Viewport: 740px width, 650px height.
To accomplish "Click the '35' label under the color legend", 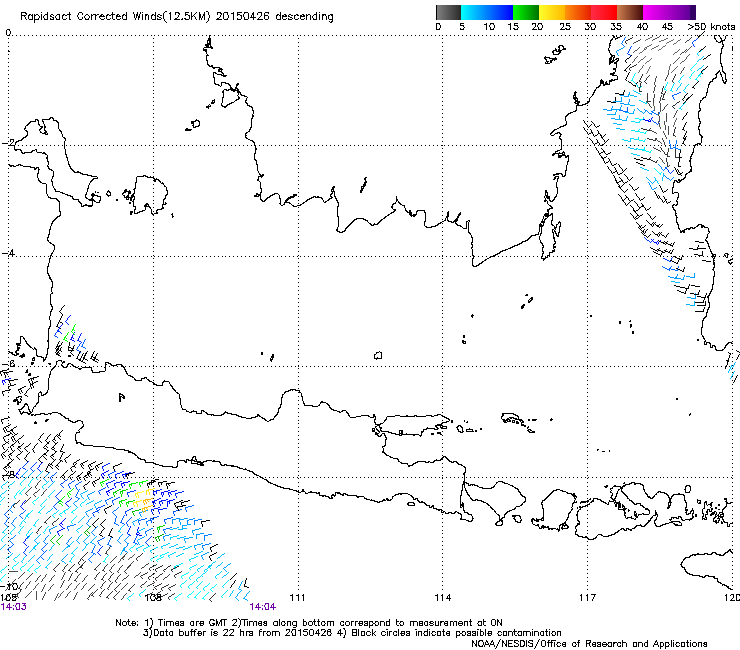I will [616, 26].
